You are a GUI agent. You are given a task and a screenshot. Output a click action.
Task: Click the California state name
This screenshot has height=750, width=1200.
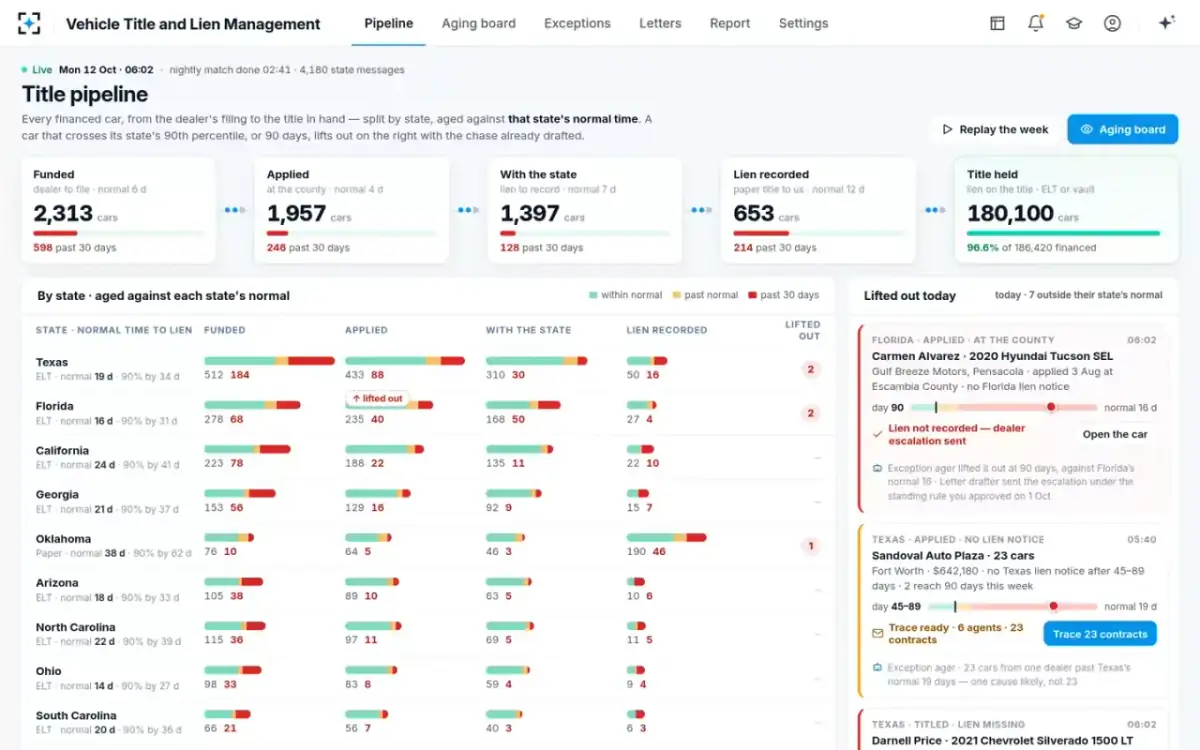(x=62, y=450)
